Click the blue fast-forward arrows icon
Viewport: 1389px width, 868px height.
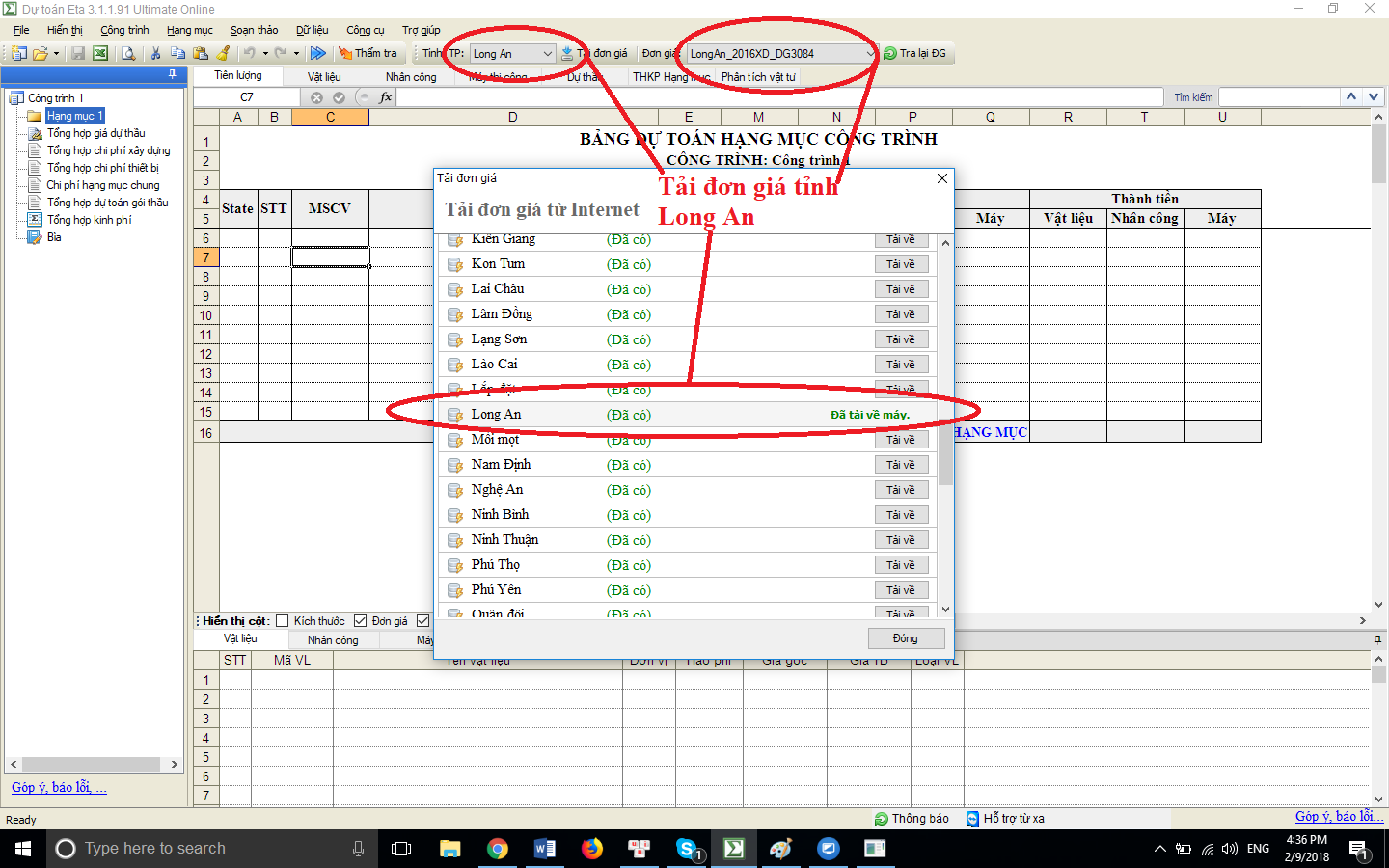pos(317,54)
